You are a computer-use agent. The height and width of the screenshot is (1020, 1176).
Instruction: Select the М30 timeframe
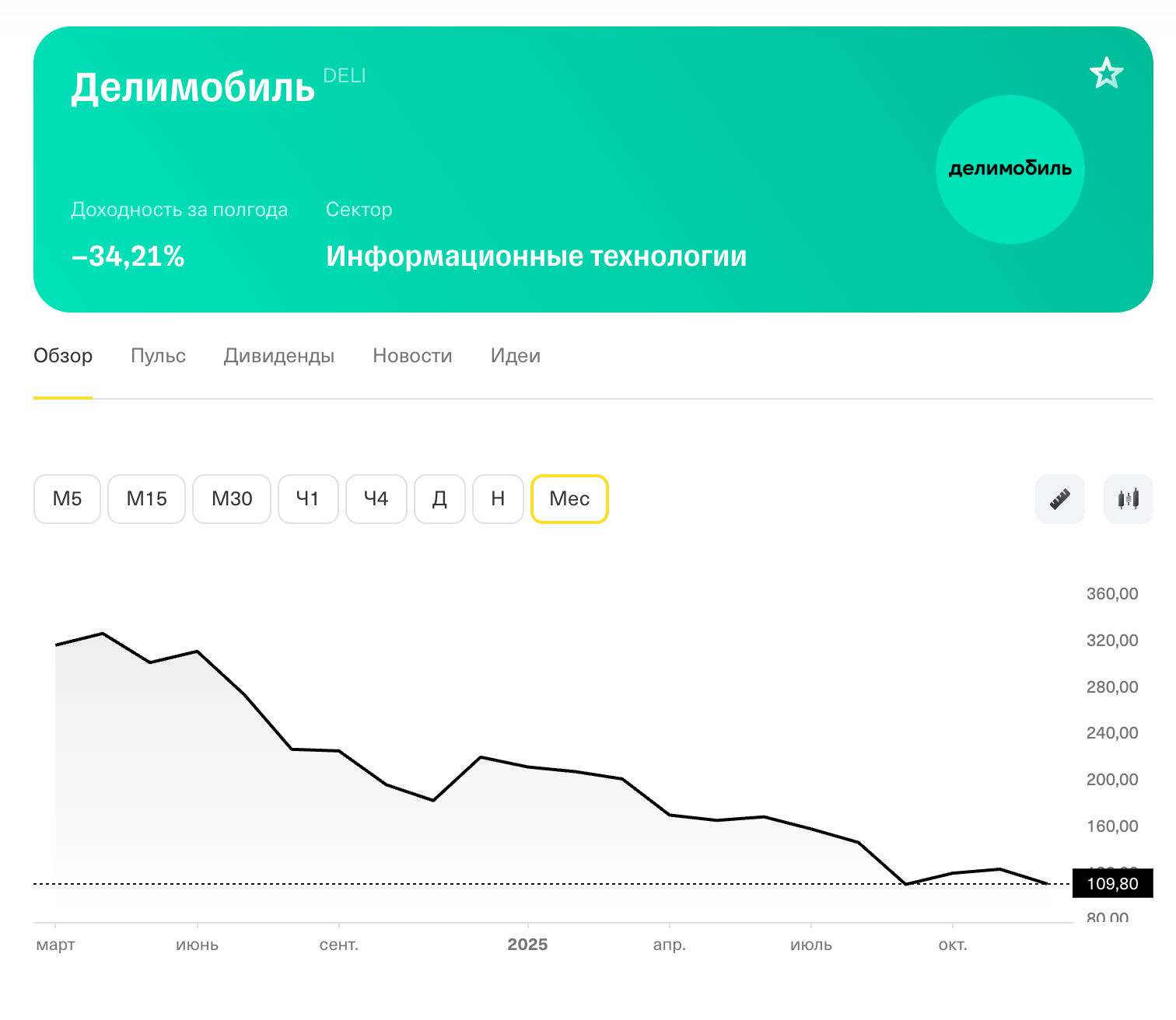232,499
